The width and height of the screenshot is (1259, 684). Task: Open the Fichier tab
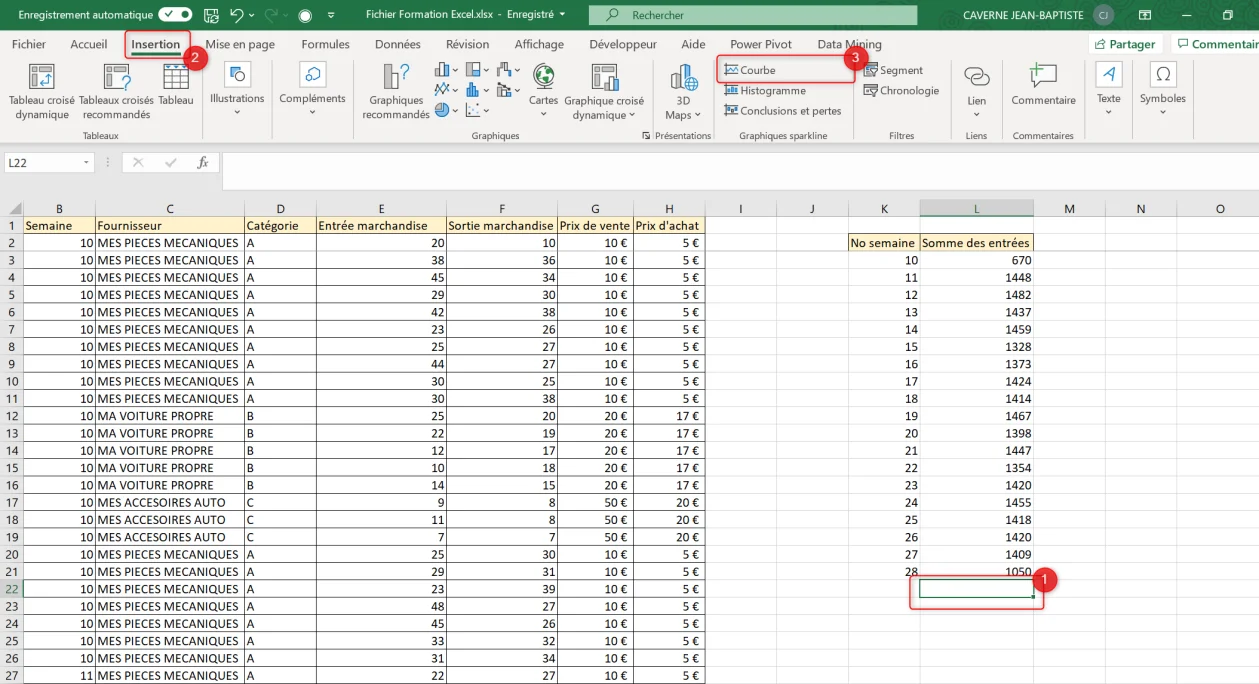[x=29, y=44]
